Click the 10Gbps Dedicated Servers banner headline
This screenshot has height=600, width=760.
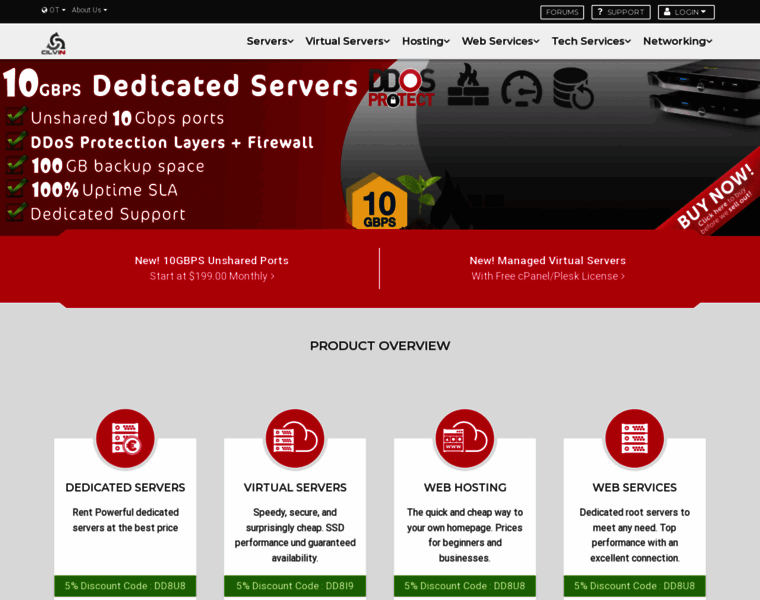click(180, 84)
